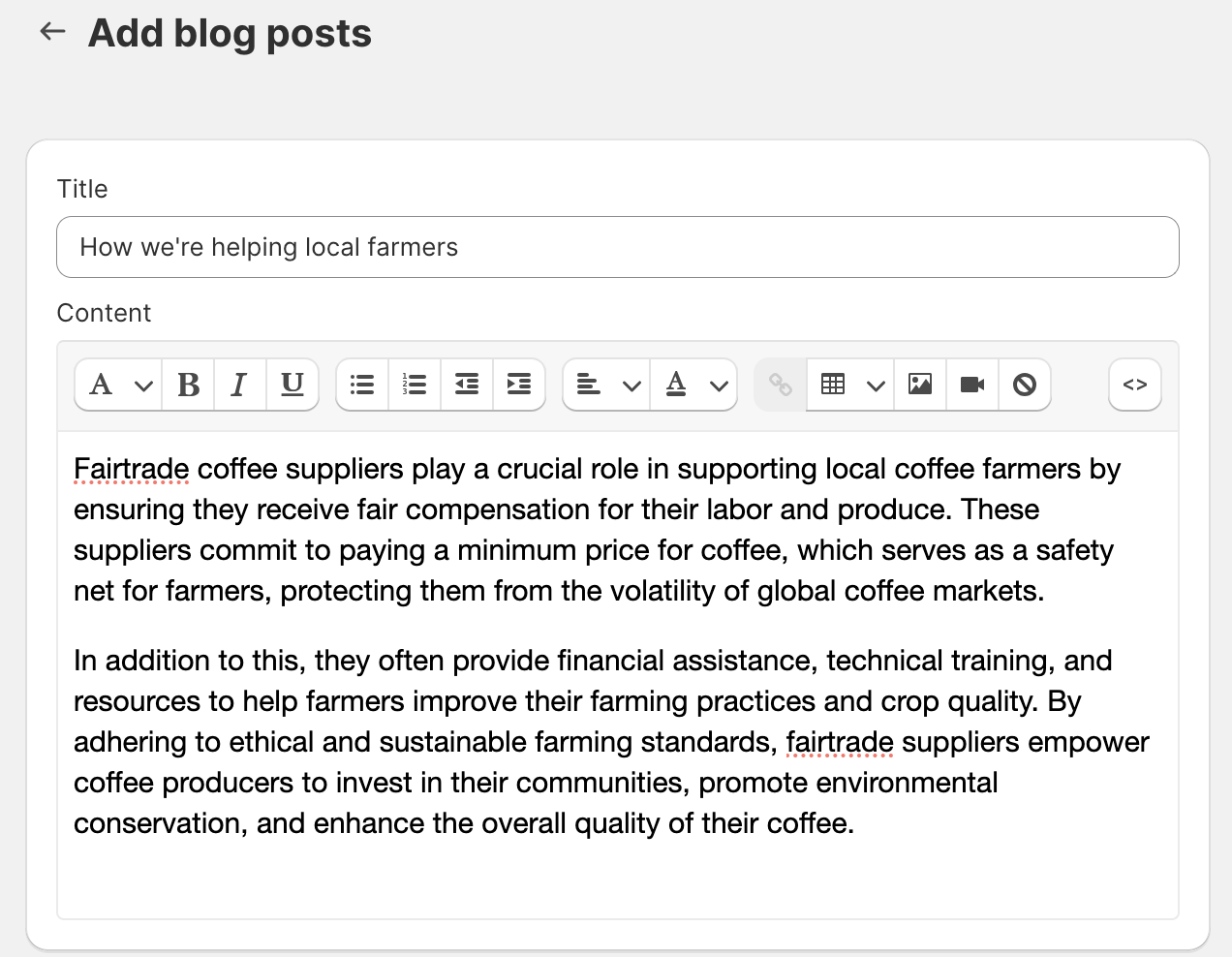This screenshot has width=1232, height=957.
Task: Insert a video into content
Action: [x=972, y=385]
